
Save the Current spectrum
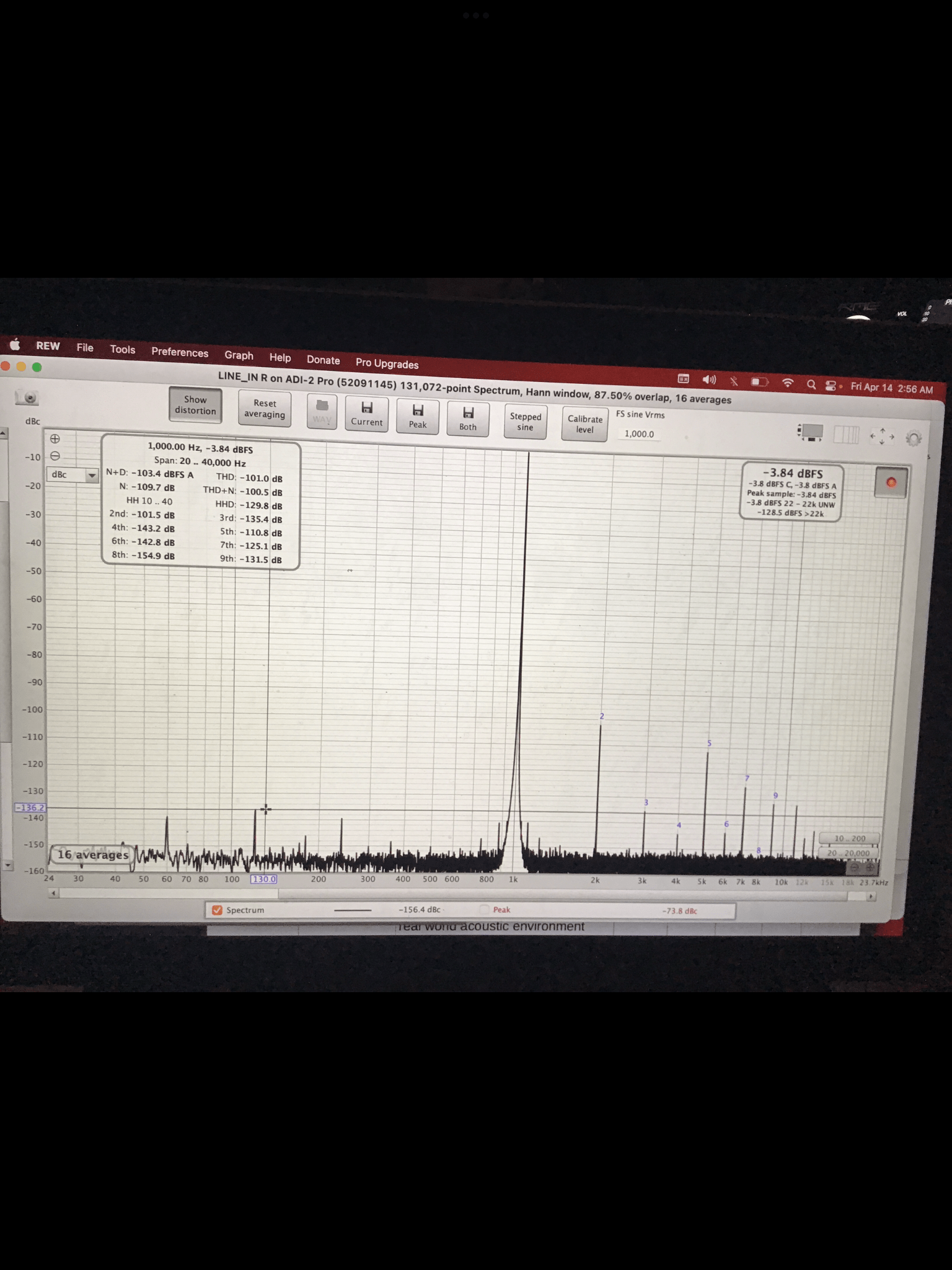pos(367,414)
